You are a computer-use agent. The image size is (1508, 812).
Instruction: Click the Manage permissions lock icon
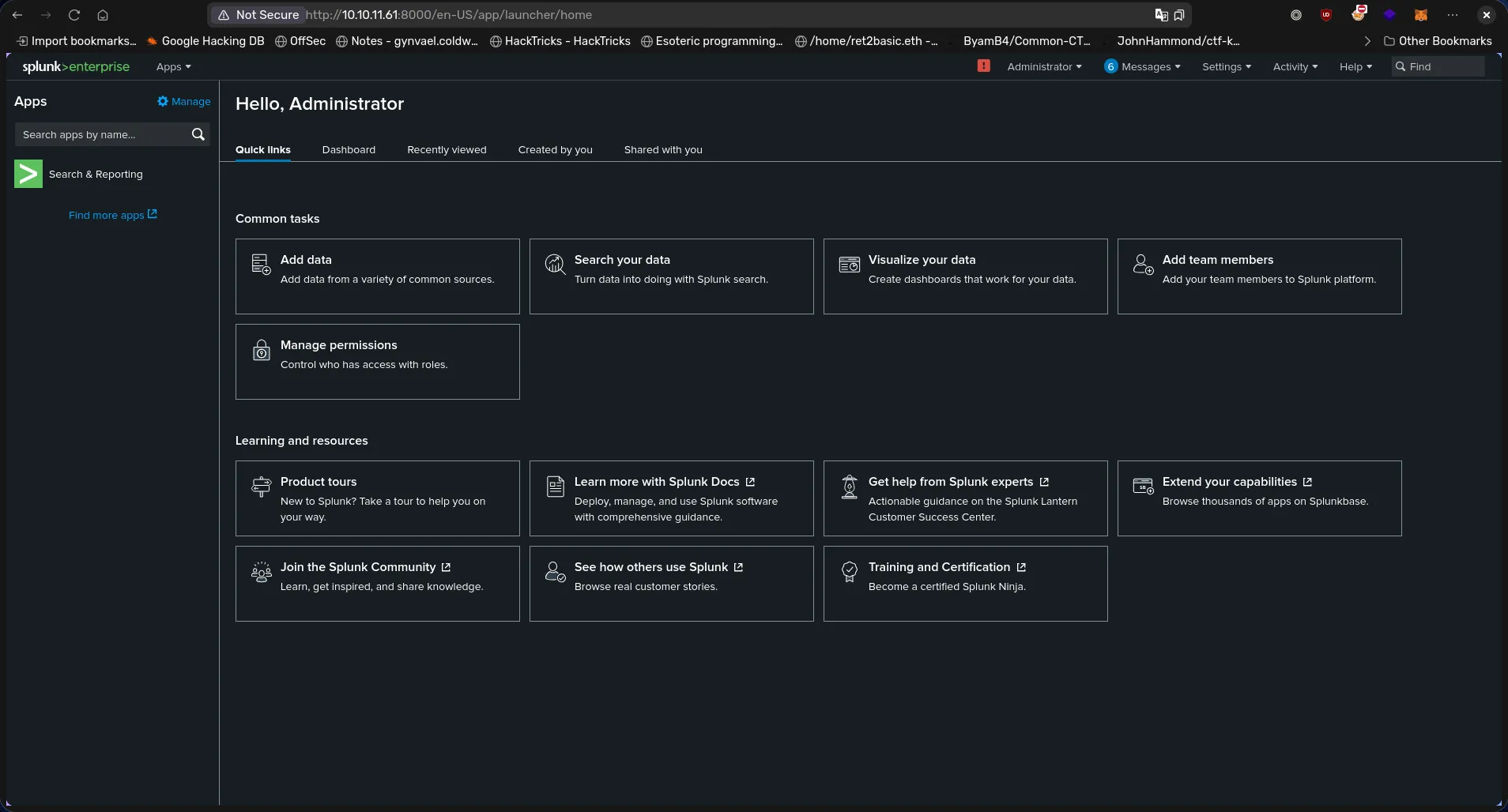261,349
